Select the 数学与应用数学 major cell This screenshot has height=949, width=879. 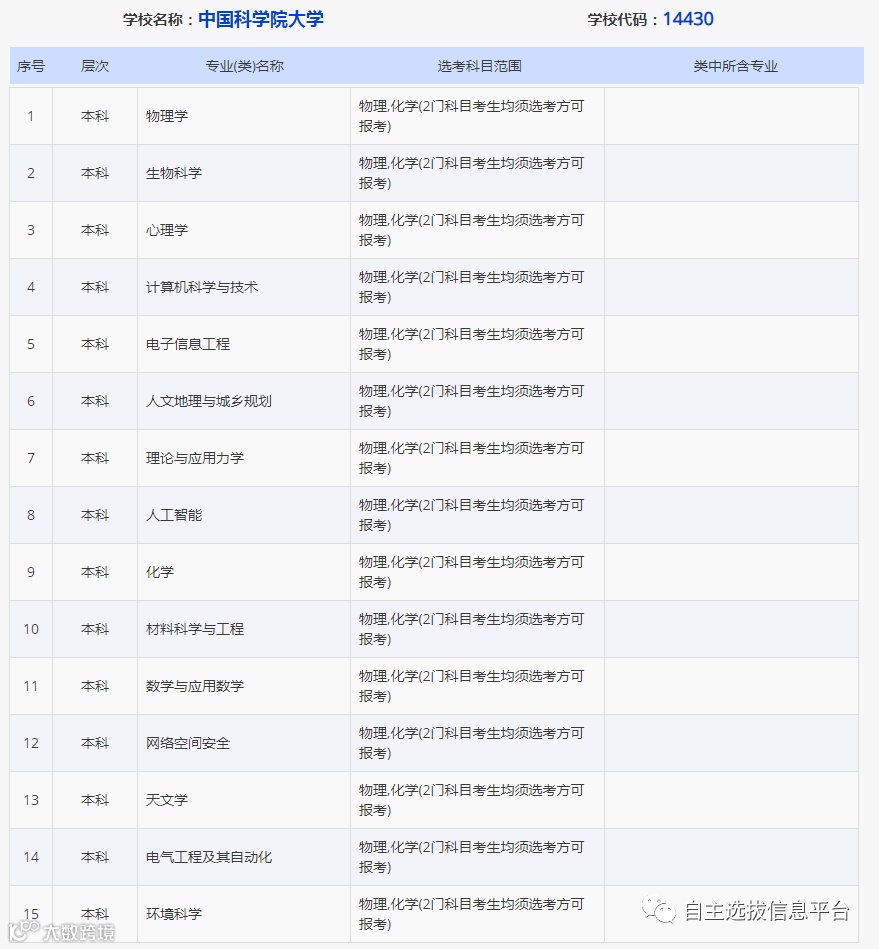244,686
